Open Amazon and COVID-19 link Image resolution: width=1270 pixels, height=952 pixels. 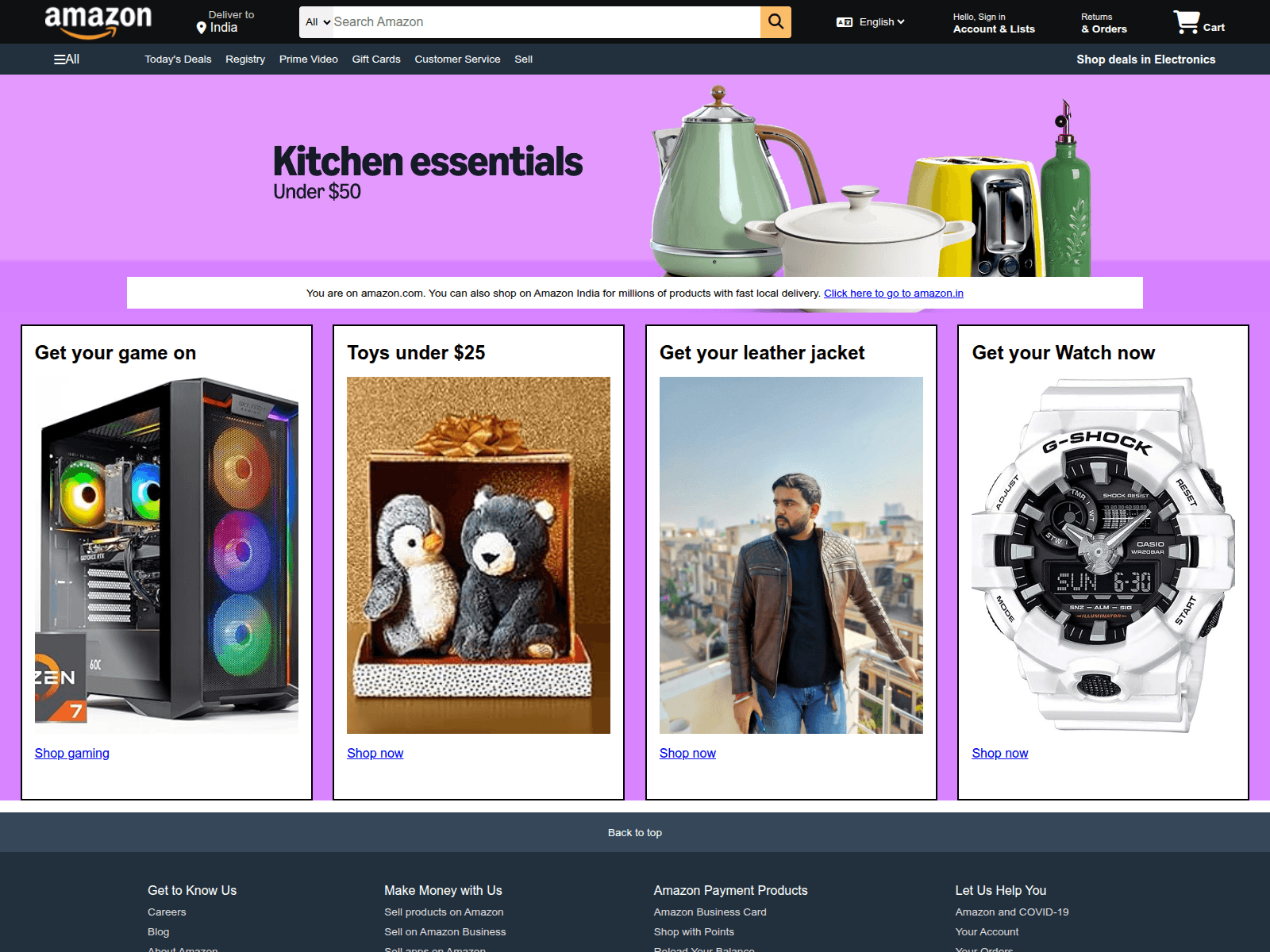click(1012, 912)
